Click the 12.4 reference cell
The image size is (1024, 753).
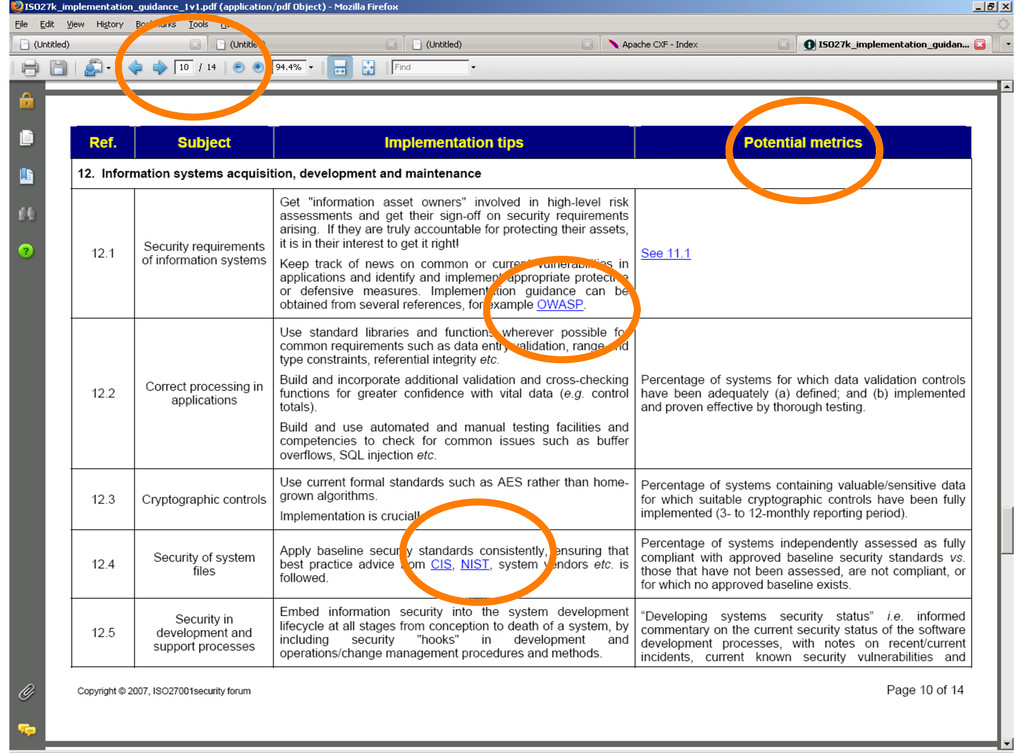(103, 564)
